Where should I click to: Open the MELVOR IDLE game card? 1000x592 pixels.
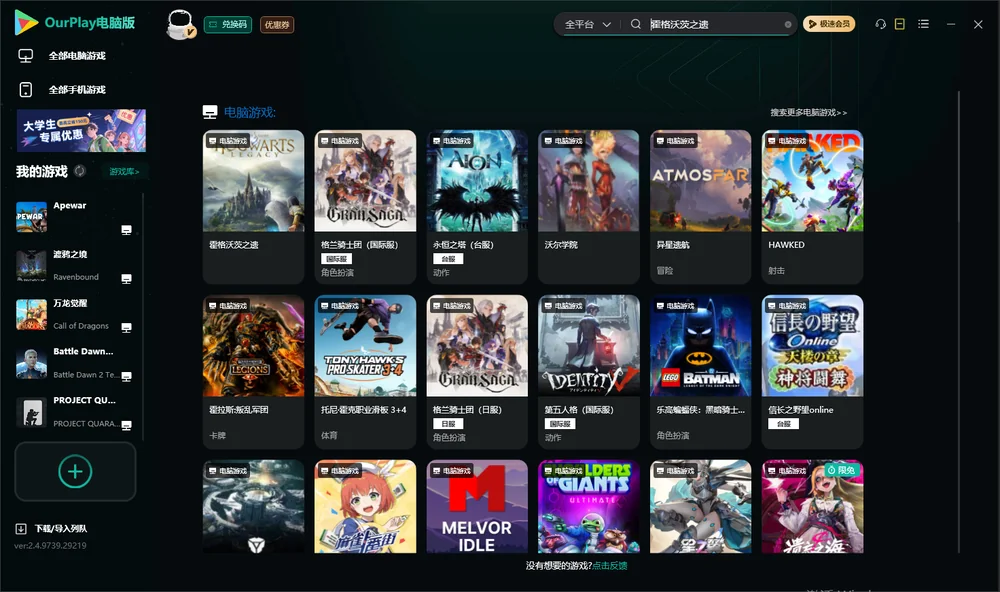[477, 507]
